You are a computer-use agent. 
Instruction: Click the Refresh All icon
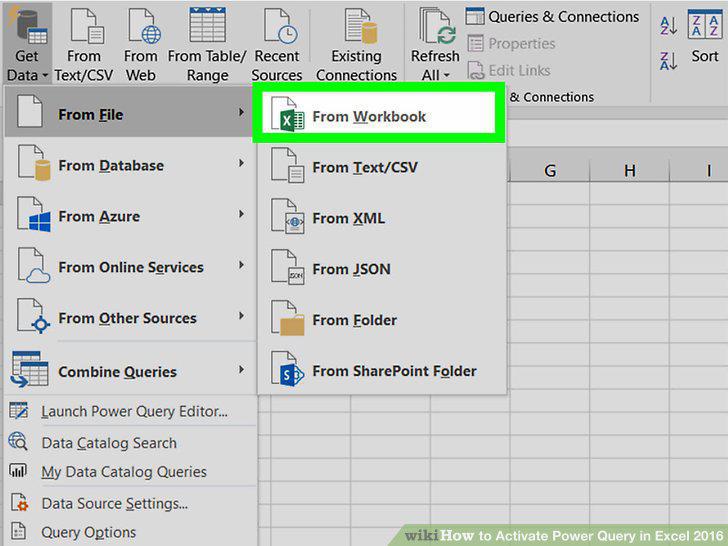[438, 26]
